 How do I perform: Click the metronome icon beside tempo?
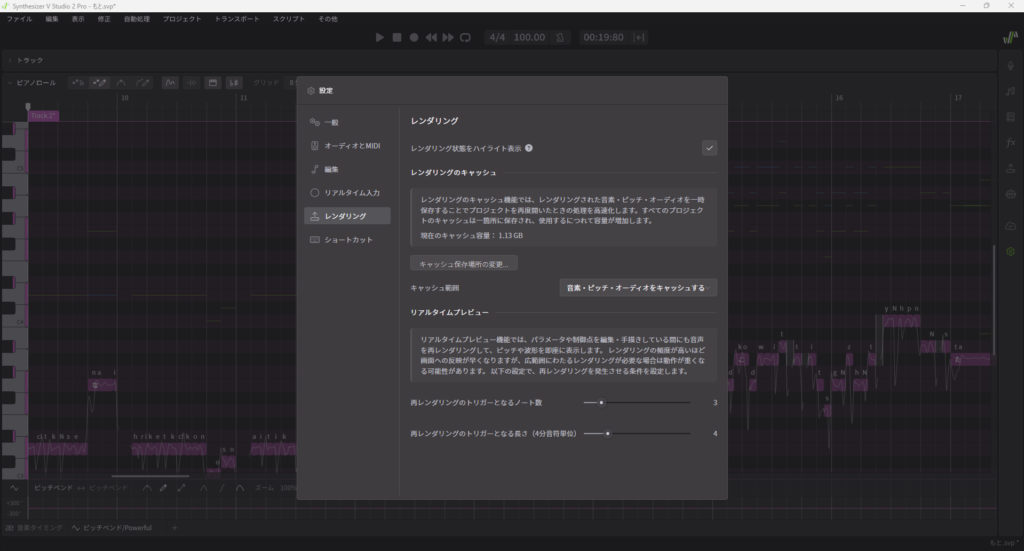(561, 37)
